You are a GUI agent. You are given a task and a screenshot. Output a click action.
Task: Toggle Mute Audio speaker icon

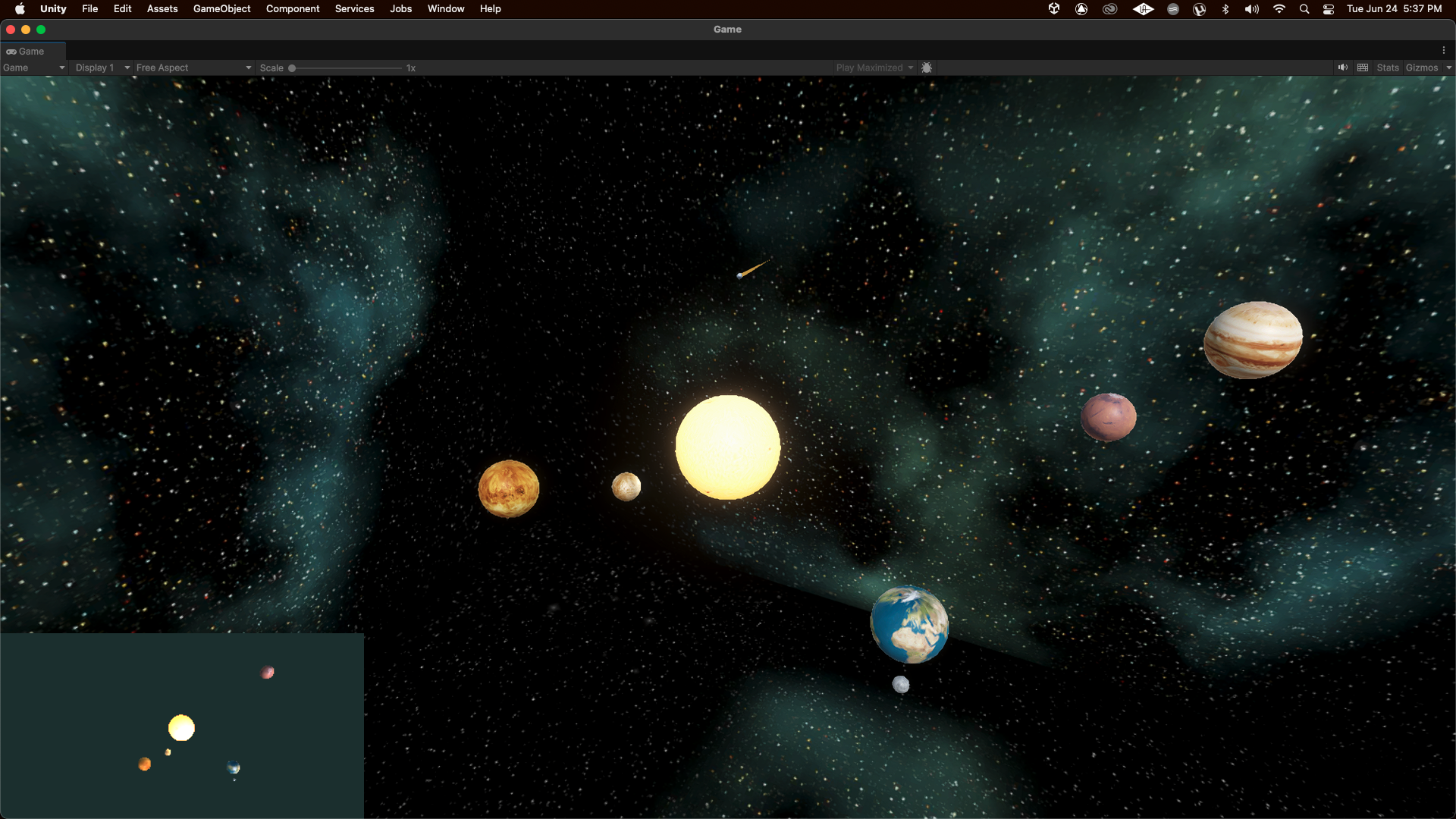pos(1343,67)
